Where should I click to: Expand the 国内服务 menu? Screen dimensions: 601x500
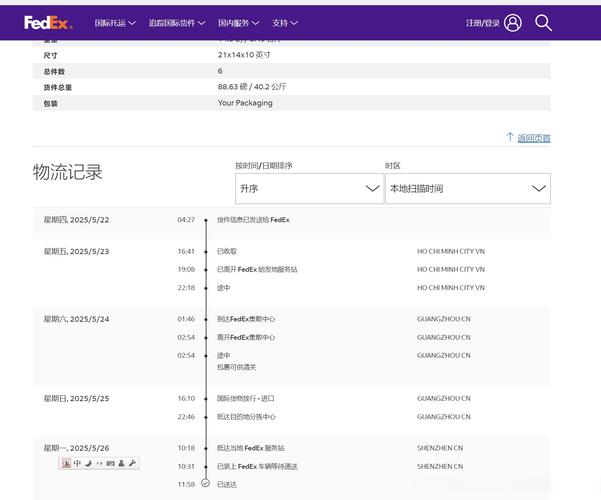pos(239,22)
